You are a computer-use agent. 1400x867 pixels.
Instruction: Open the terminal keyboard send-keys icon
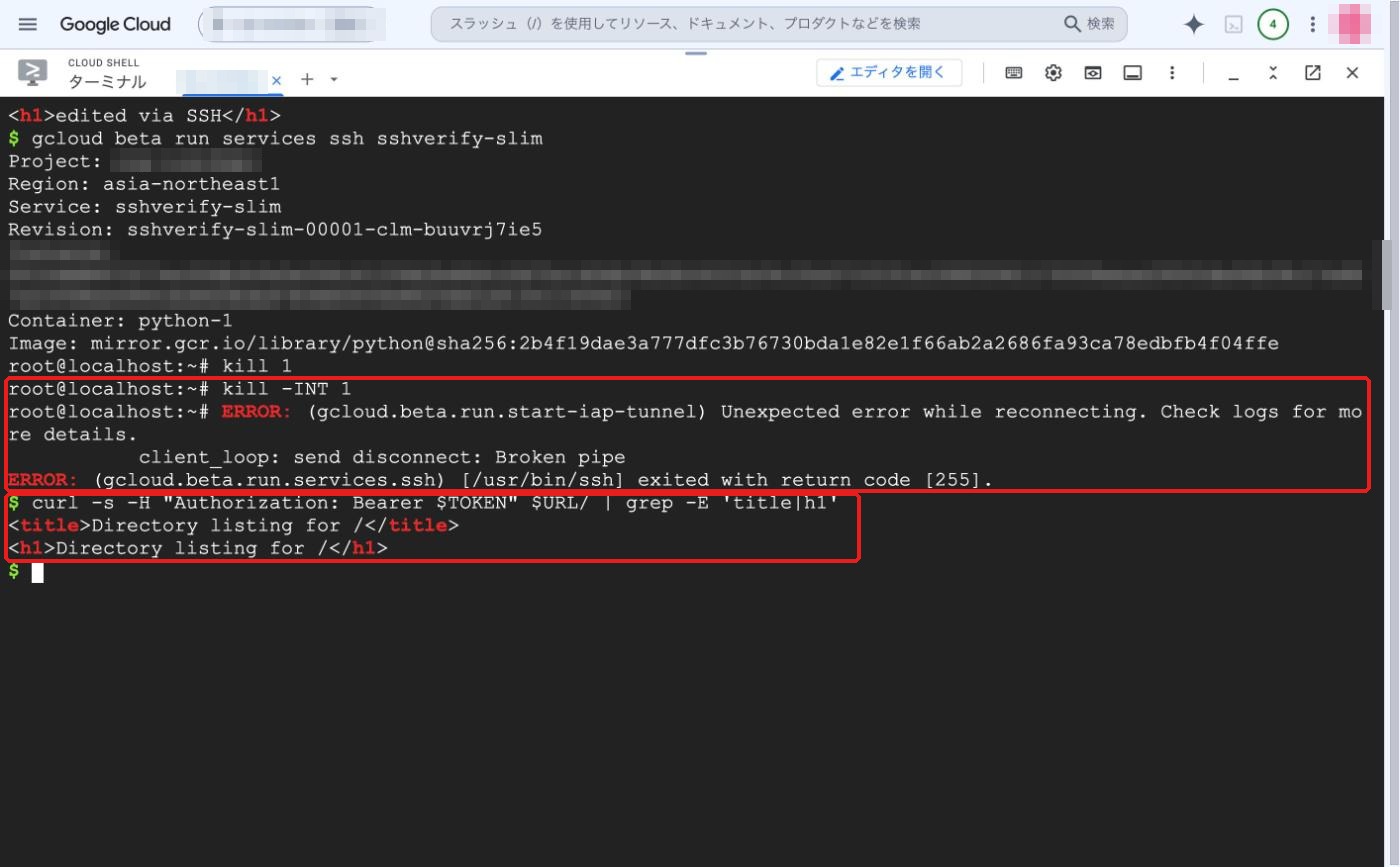pos(1013,73)
